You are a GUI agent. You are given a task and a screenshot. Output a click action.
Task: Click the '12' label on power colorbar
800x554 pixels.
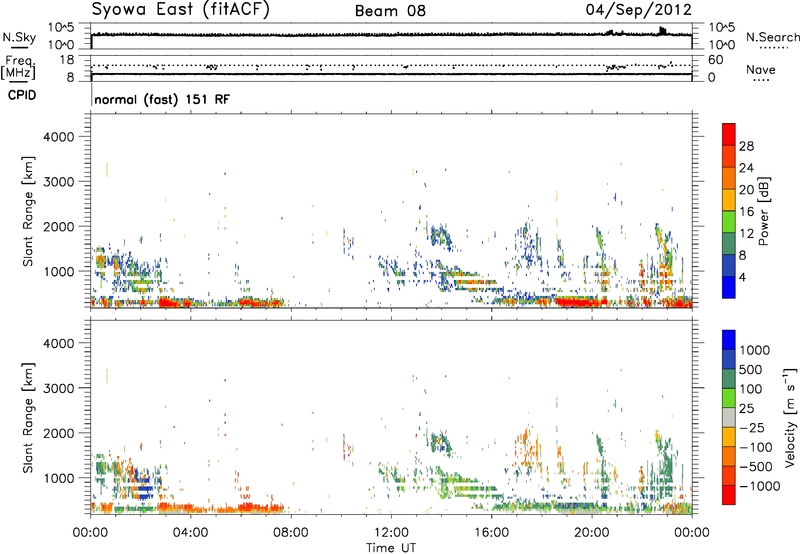click(x=746, y=234)
